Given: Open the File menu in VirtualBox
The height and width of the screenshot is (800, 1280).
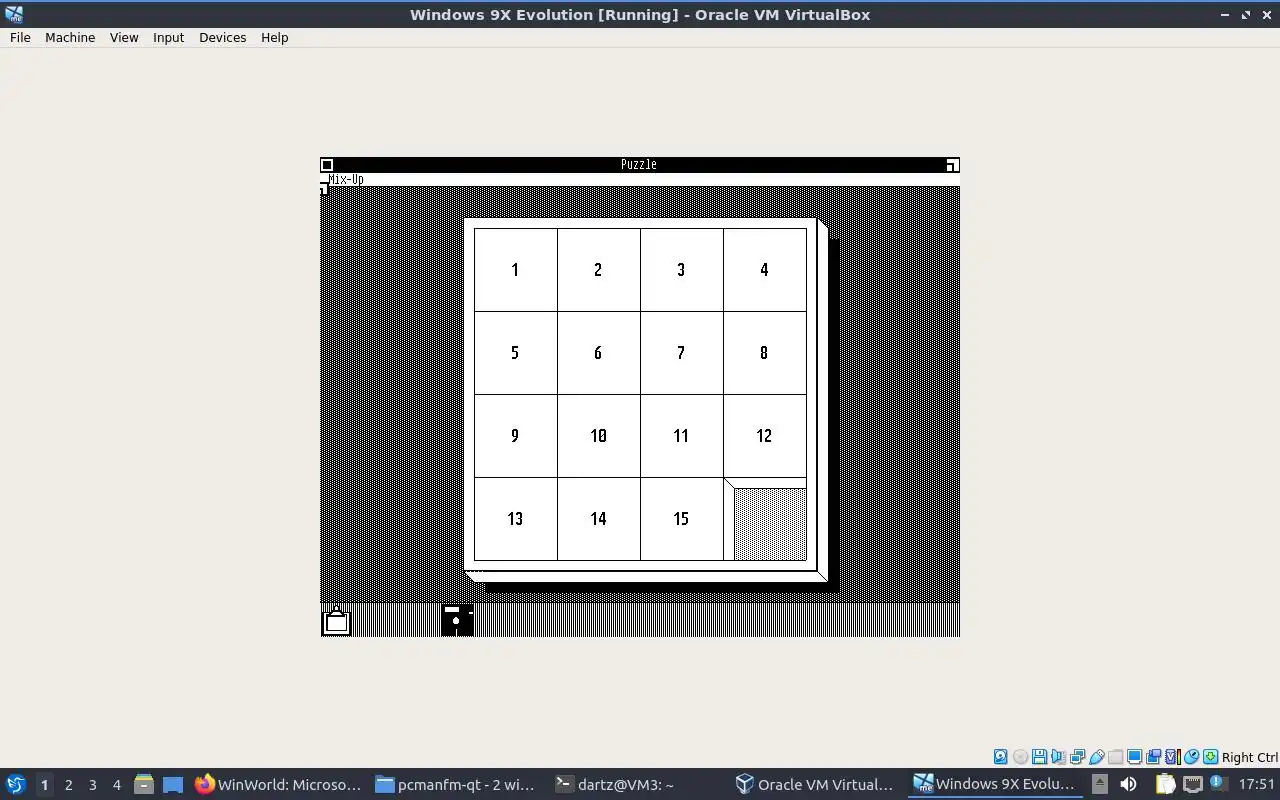Looking at the screenshot, I should tap(20, 37).
